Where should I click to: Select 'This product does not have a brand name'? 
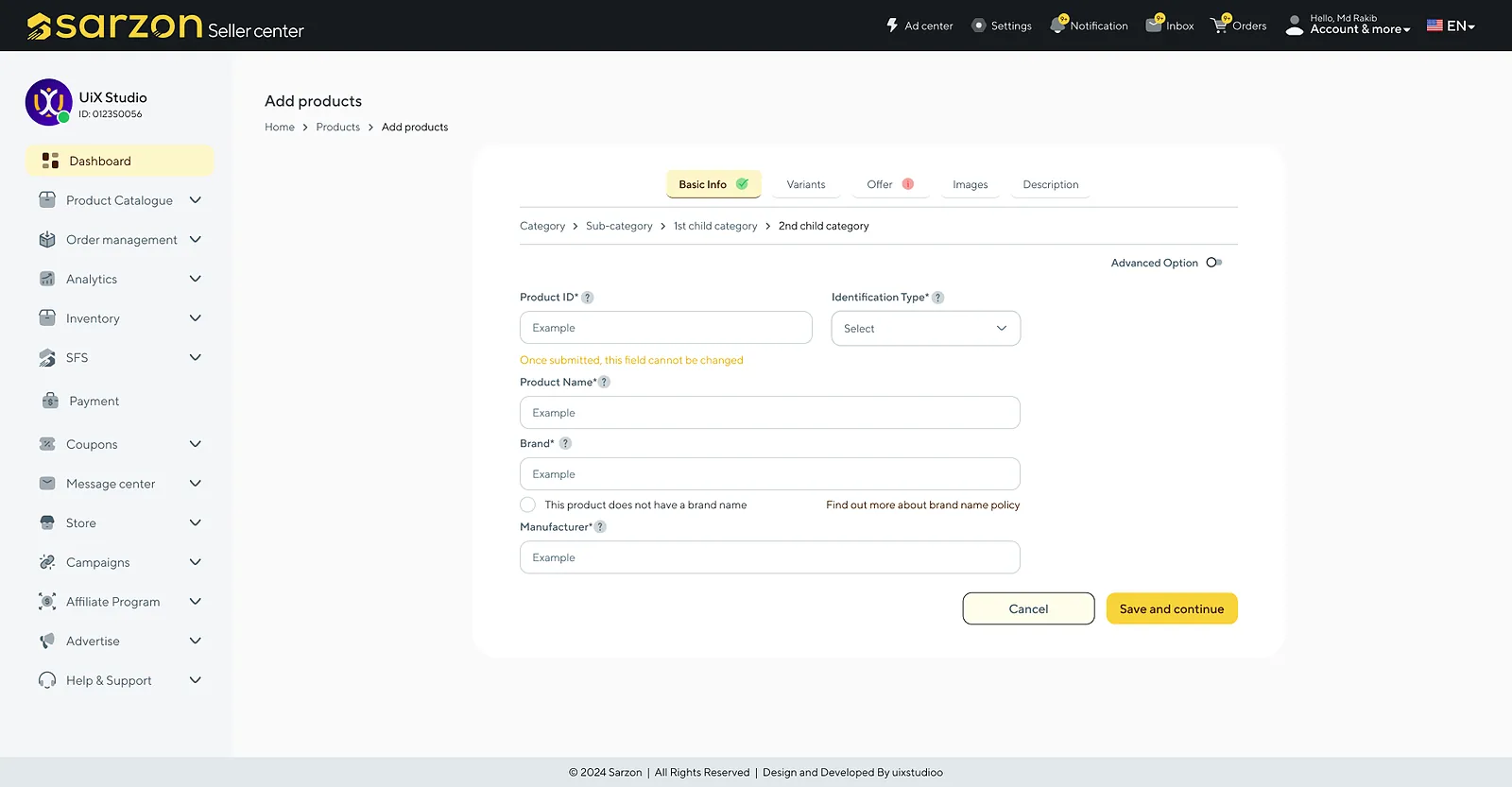pos(527,505)
